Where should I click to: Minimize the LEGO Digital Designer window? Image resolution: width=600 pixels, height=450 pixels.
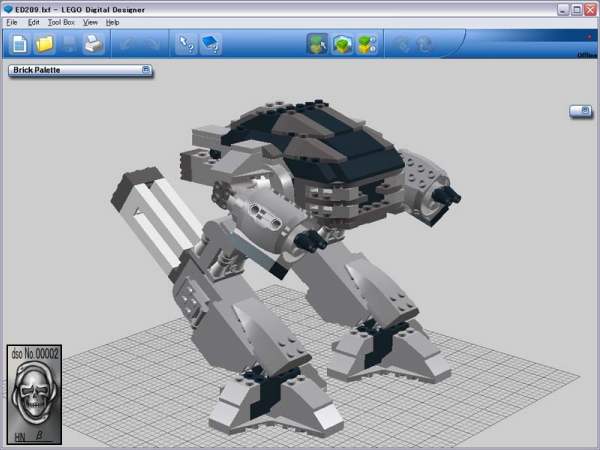[x=563, y=10]
